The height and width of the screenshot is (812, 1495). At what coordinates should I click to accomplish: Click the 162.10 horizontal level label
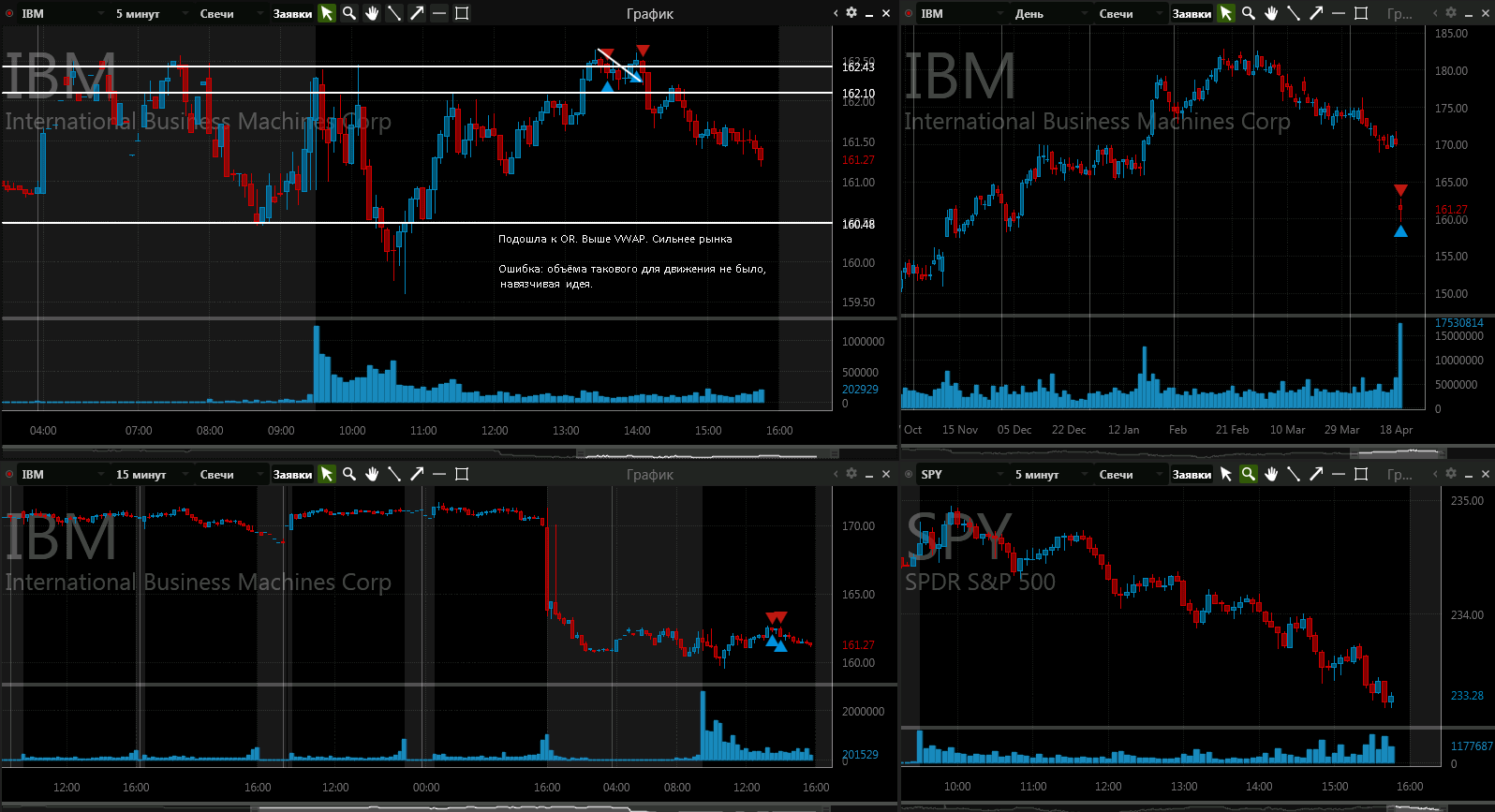click(858, 94)
